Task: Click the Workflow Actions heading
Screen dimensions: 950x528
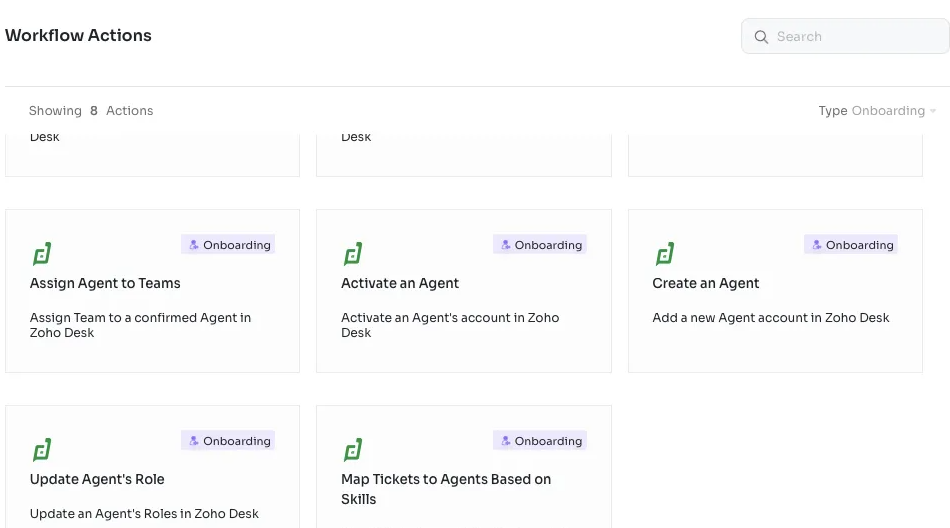Action: pos(78,35)
